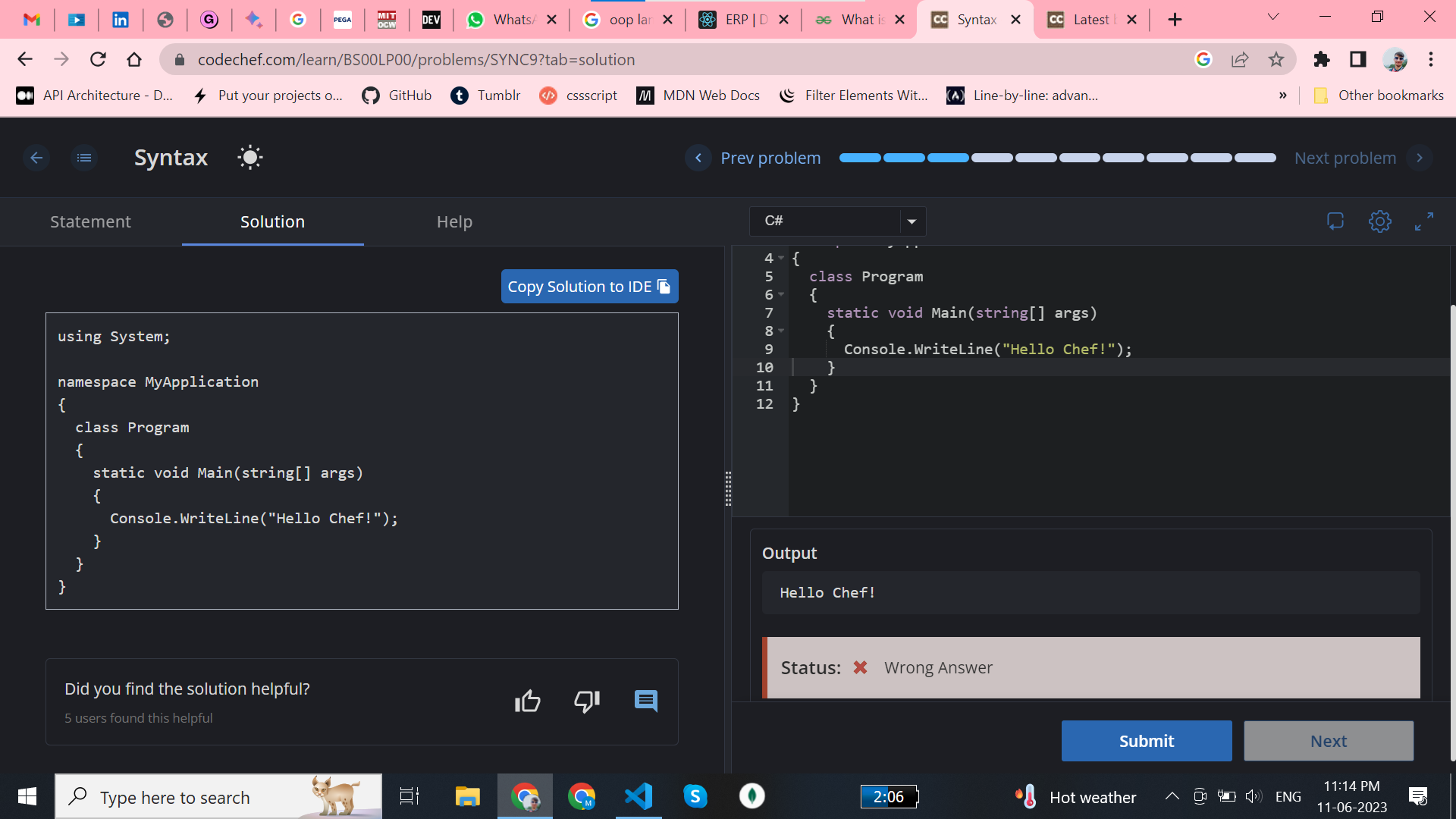1456x819 pixels.
Task: Click the back arrow beside Syntax title
Action: click(x=36, y=158)
